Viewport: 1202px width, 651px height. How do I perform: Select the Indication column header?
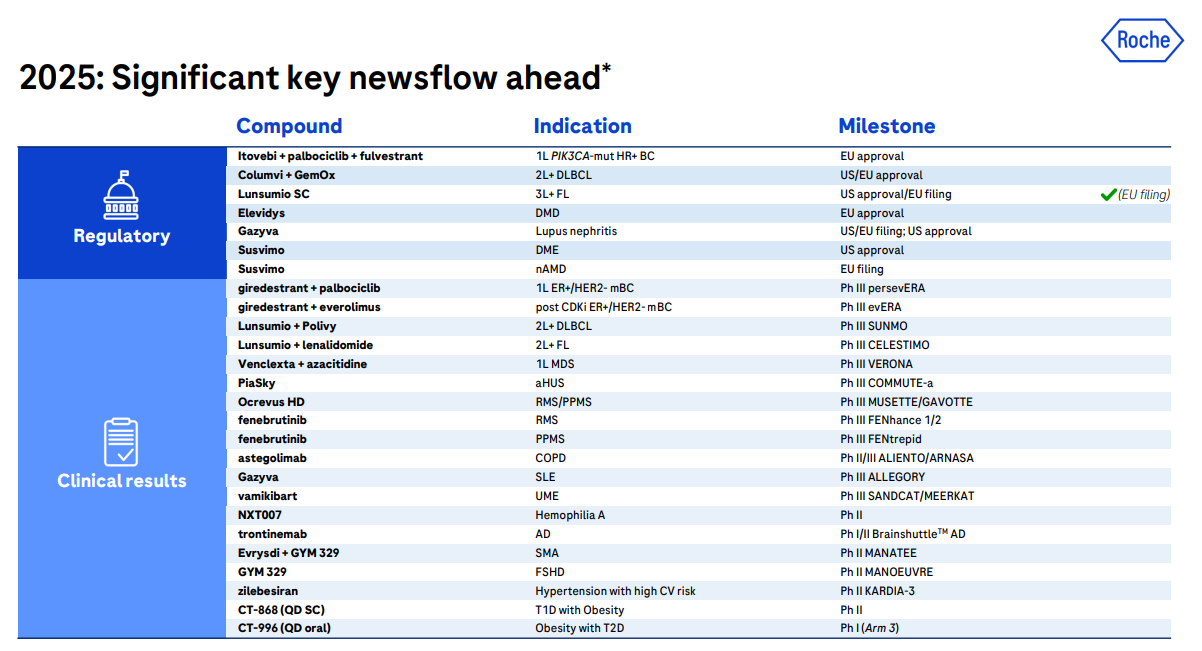[583, 126]
